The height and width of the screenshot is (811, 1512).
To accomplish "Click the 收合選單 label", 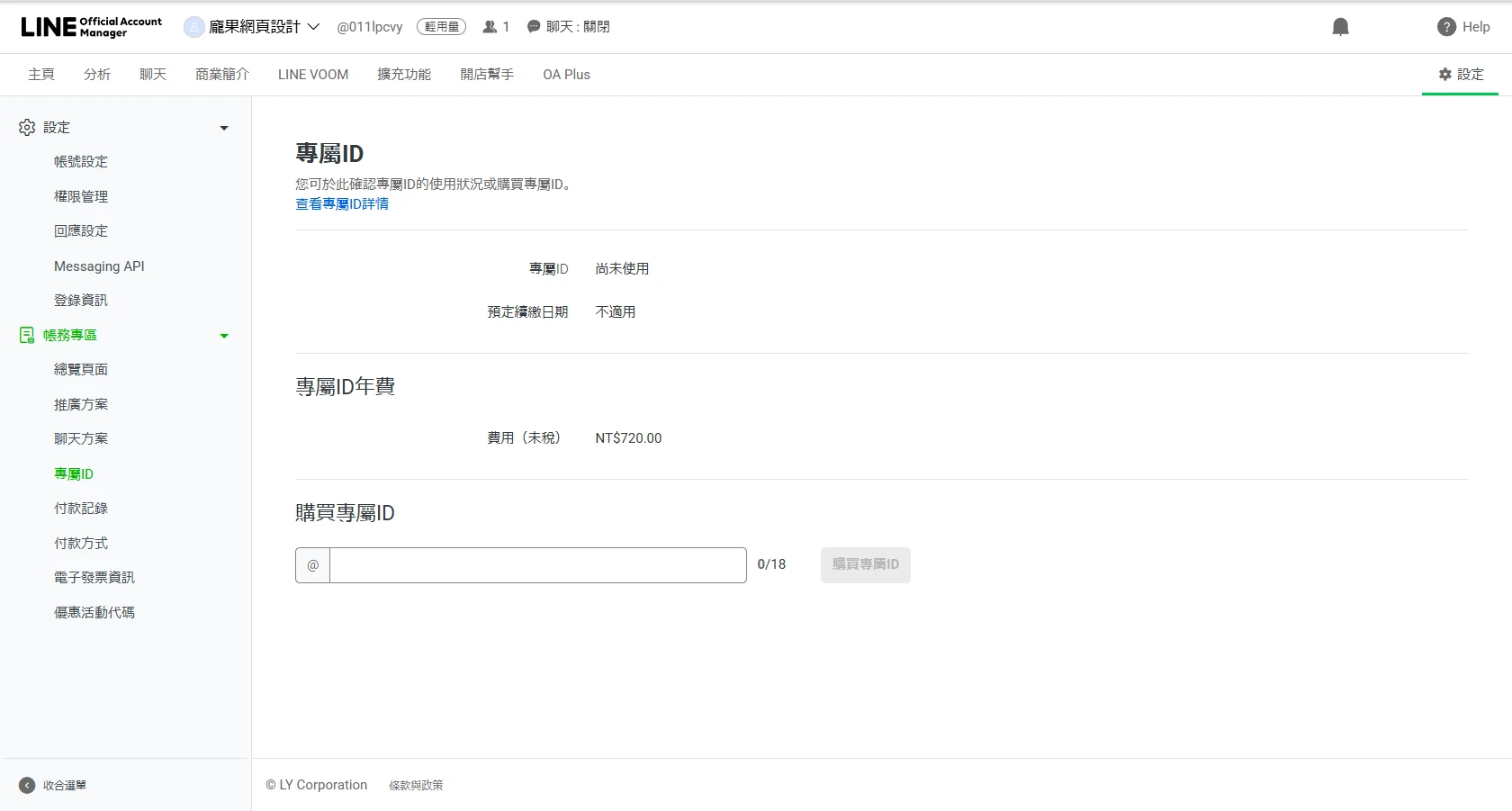I will click(65, 786).
